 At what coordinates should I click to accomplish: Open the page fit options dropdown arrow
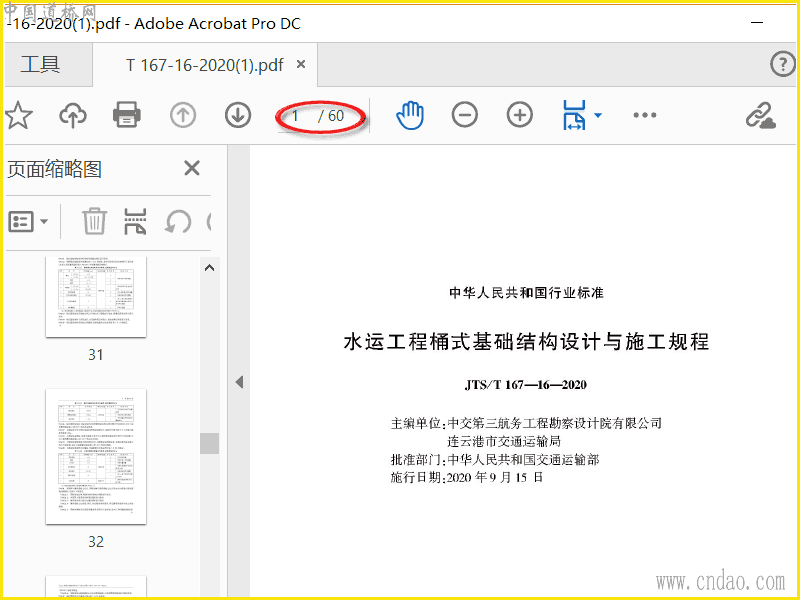coord(598,115)
